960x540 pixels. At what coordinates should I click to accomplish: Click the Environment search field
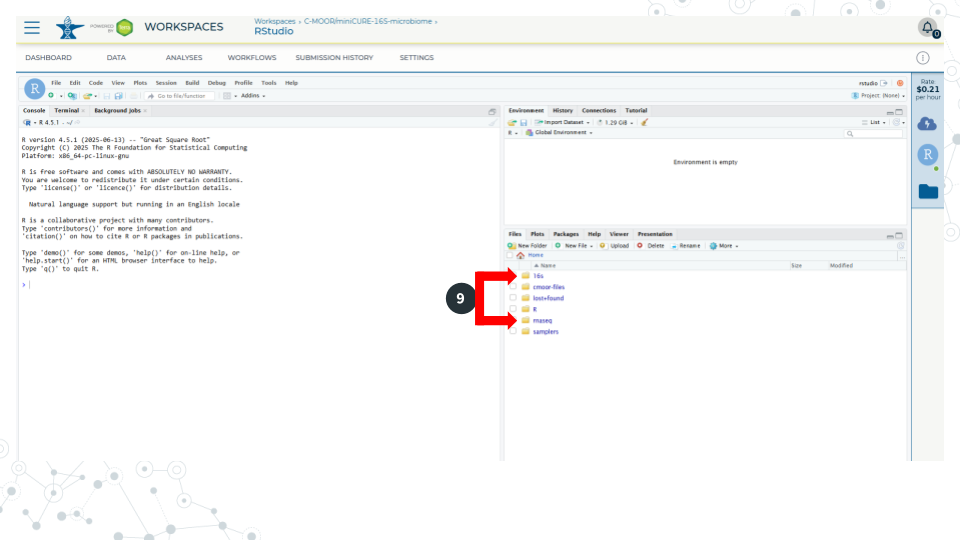tap(874, 133)
